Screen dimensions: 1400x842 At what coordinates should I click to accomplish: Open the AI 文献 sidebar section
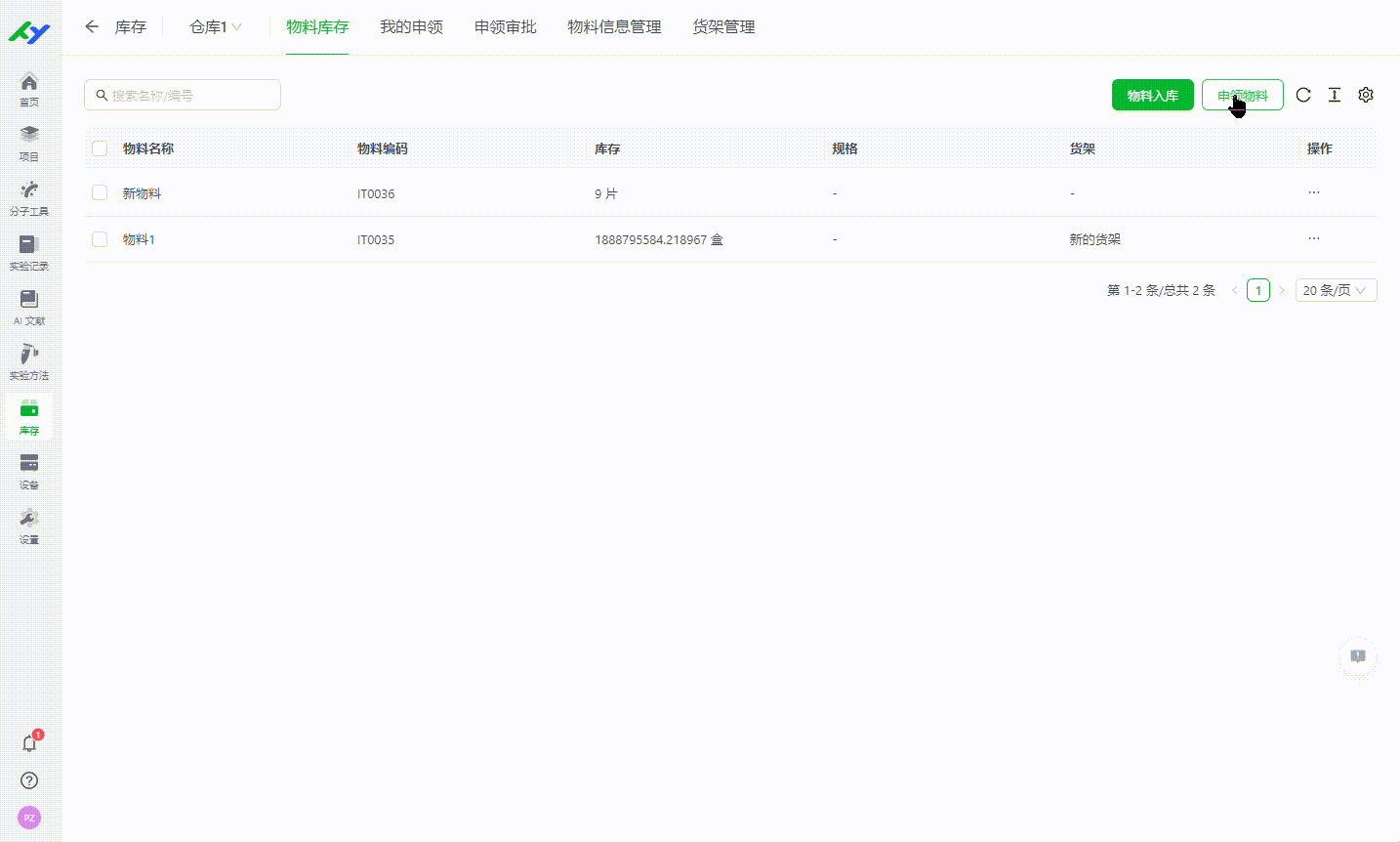[x=28, y=305]
